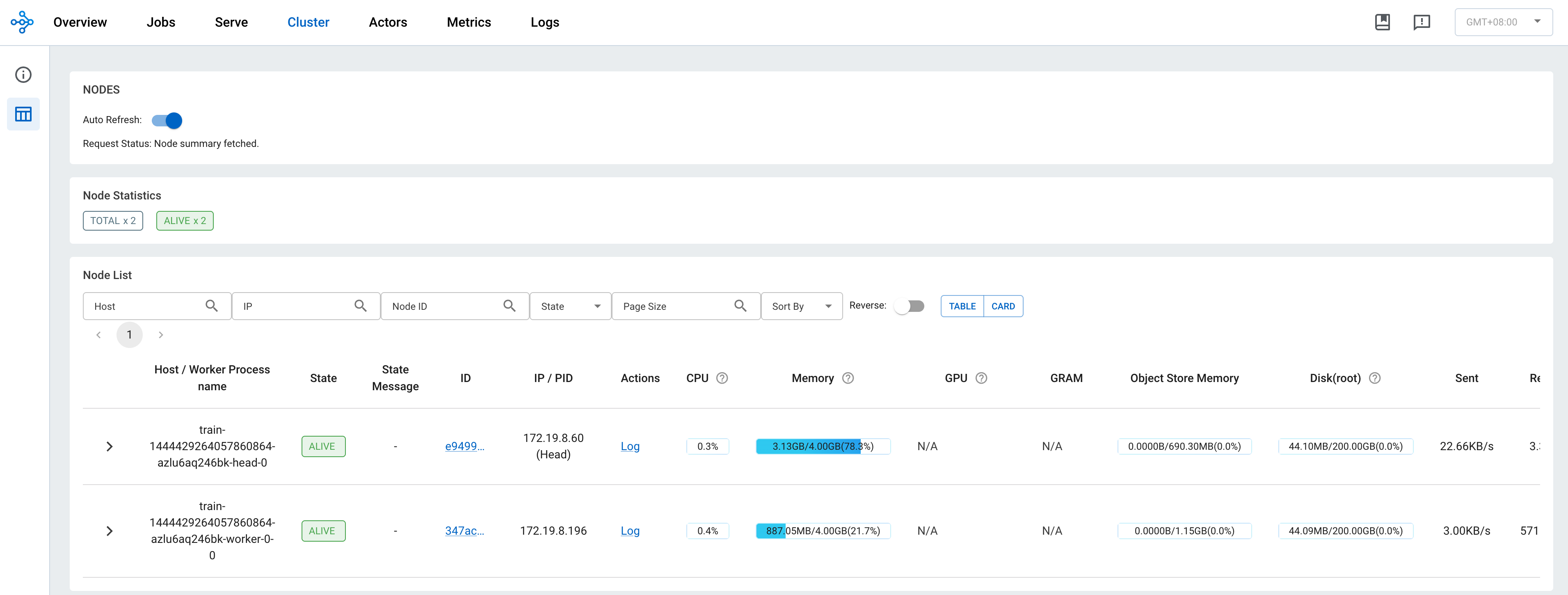Open the info icon in sidebar

[23, 75]
